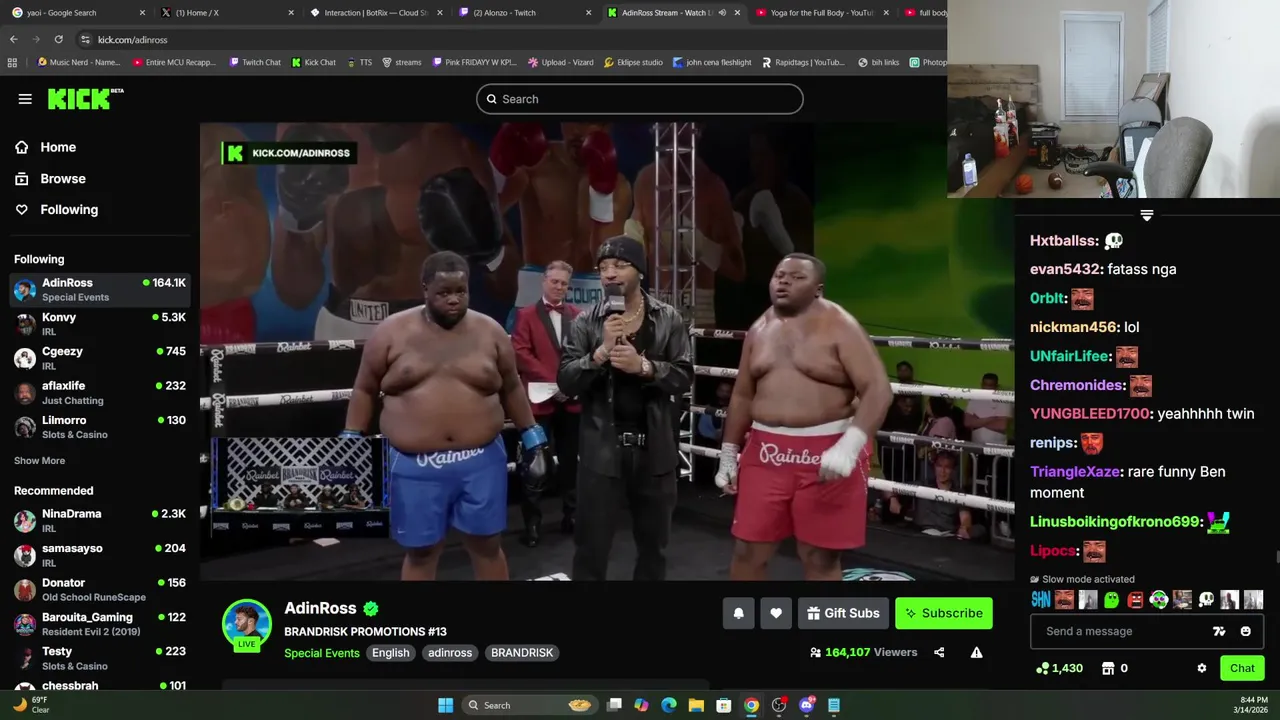
Task: Open the emoji picker in chat
Action: (x=1245, y=631)
